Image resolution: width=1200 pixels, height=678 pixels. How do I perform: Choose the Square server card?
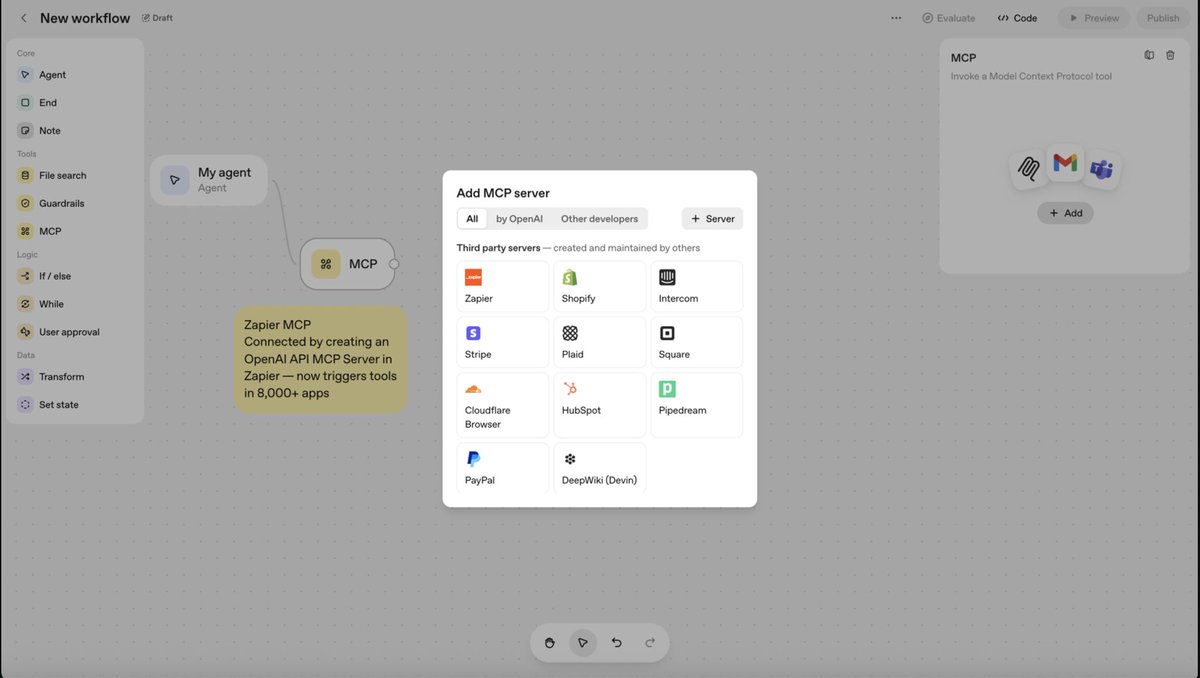point(697,343)
